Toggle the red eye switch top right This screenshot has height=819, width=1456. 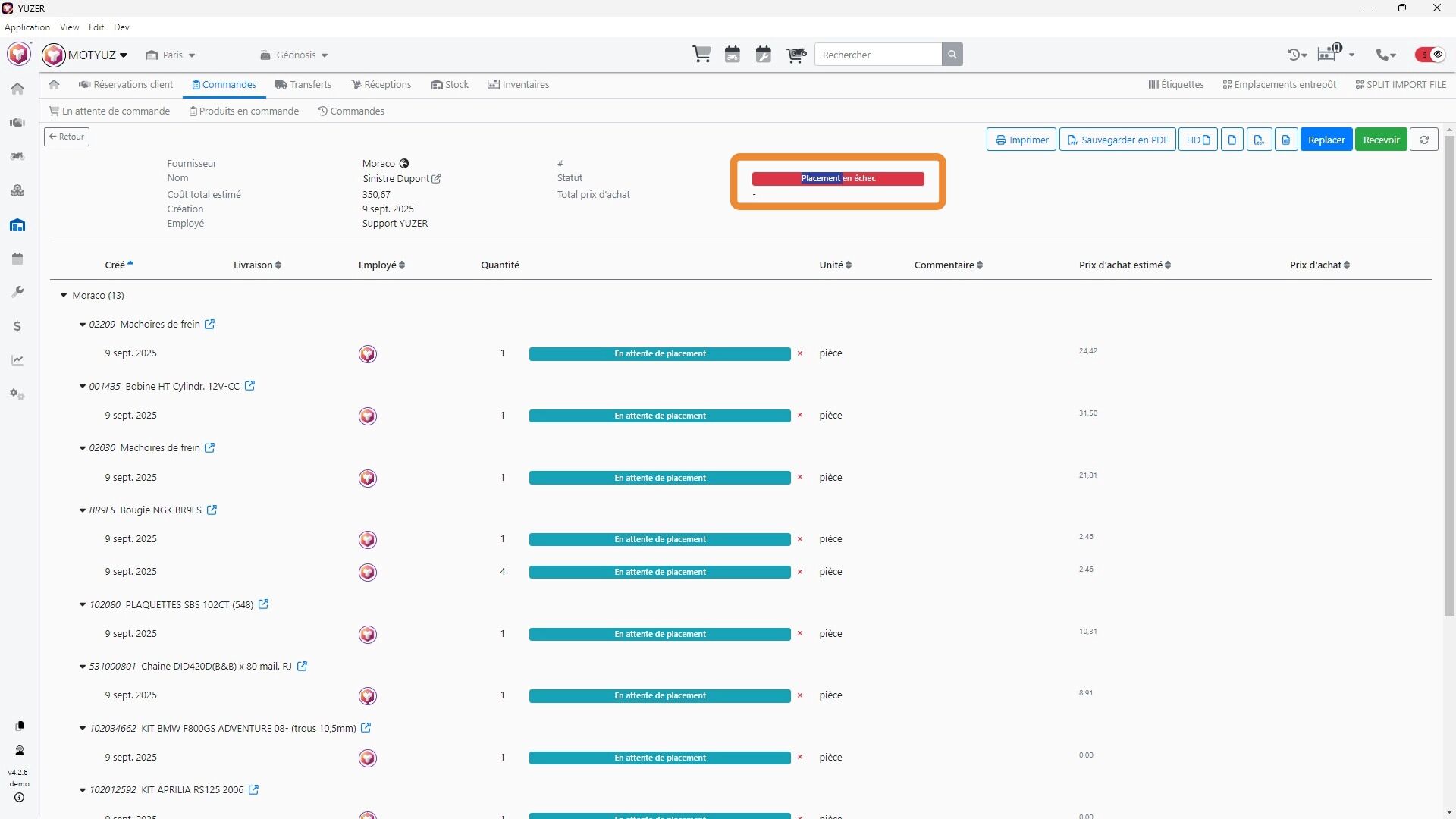(1430, 55)
